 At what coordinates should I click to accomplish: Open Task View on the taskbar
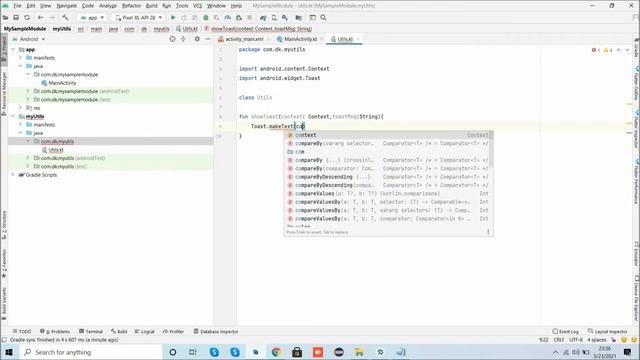click(x=193, y=352)
